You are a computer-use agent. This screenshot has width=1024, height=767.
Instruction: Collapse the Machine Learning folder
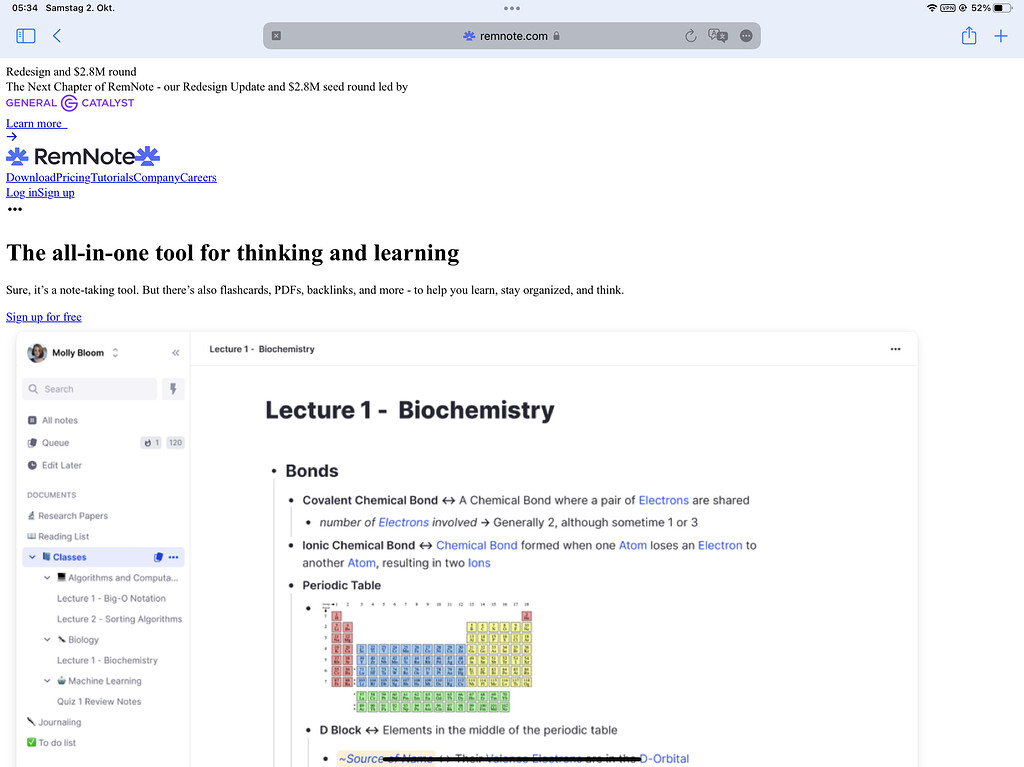pos(46,680)
